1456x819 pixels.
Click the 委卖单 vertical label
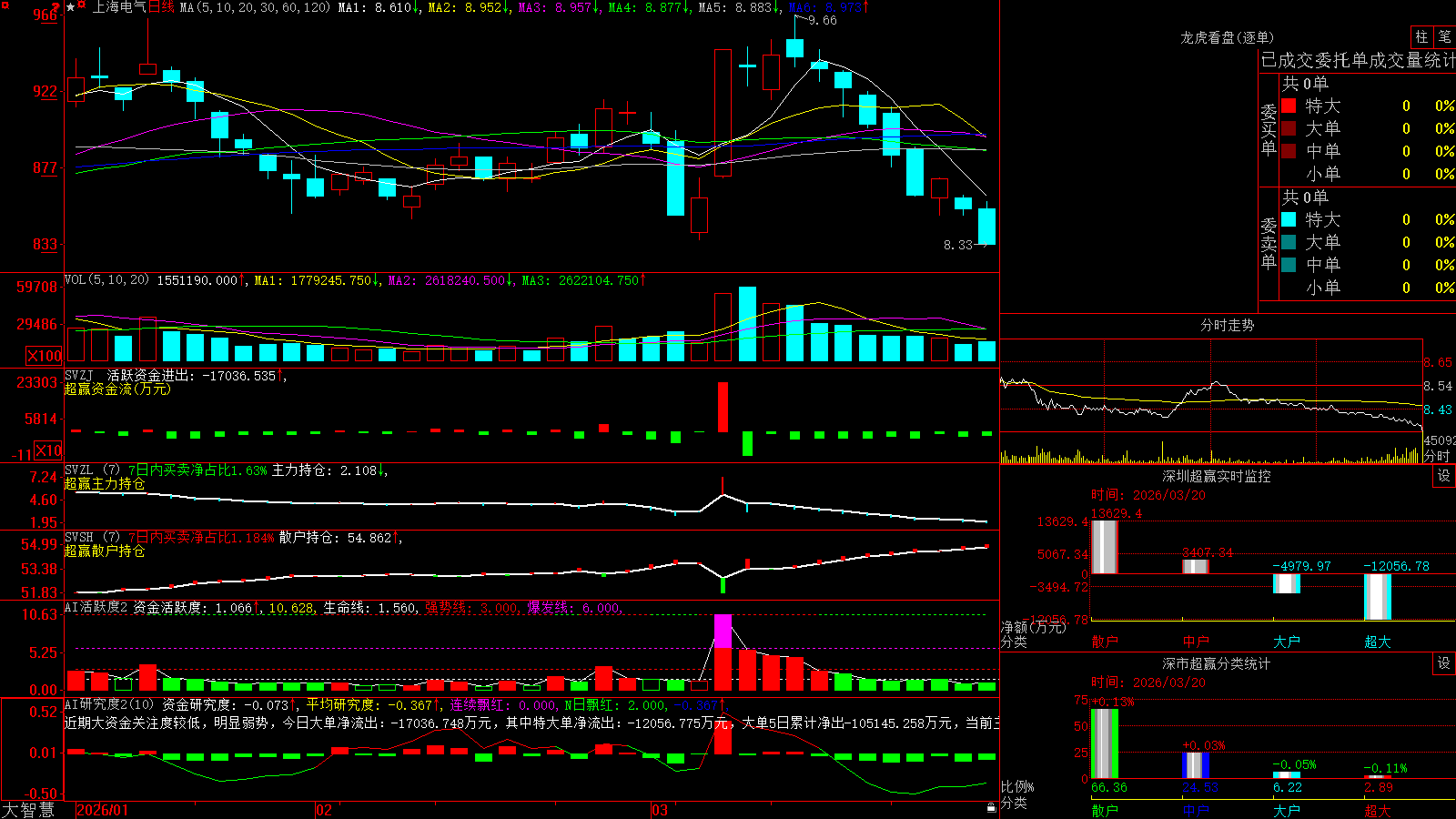1269,243
